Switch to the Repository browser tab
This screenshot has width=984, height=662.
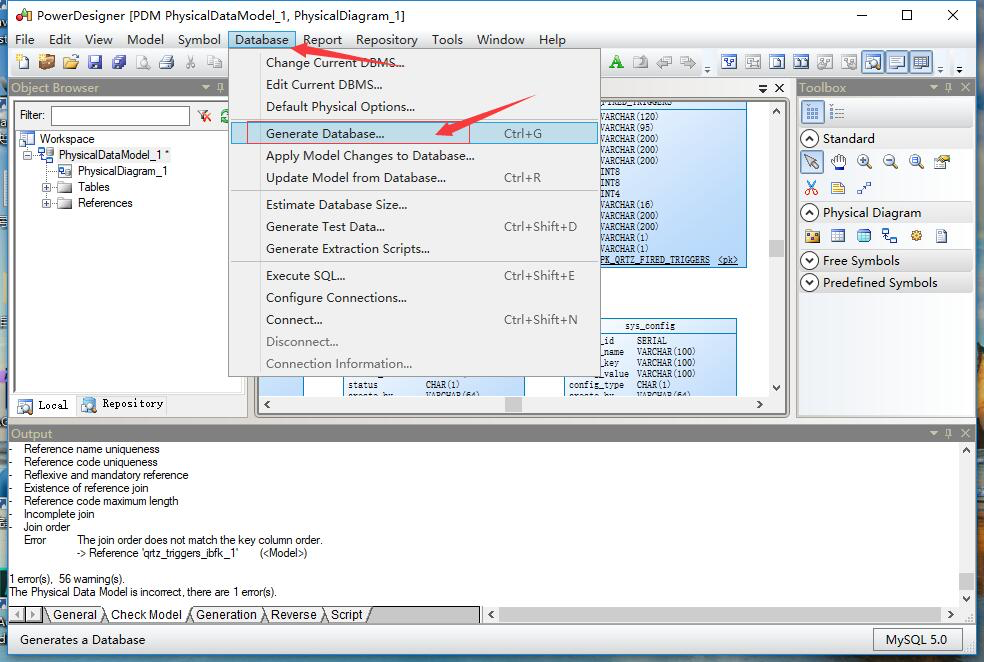coord(123,404)
